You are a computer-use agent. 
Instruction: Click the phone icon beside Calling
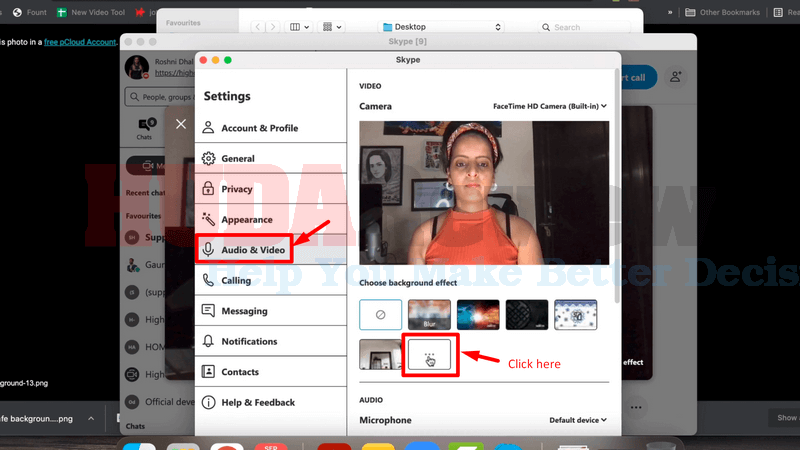[208, 280]
